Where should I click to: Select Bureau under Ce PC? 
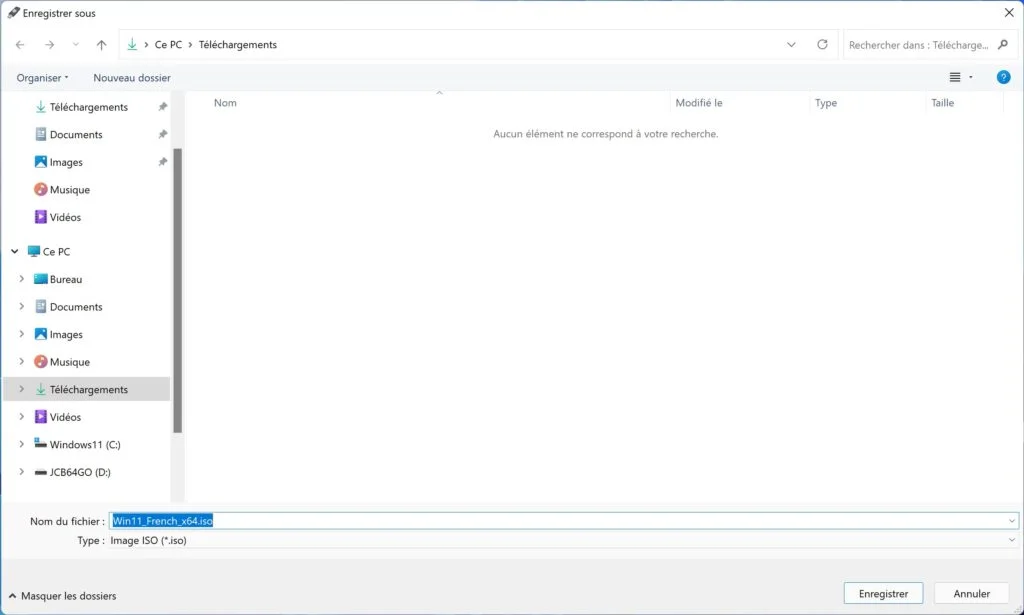point(65,279)
